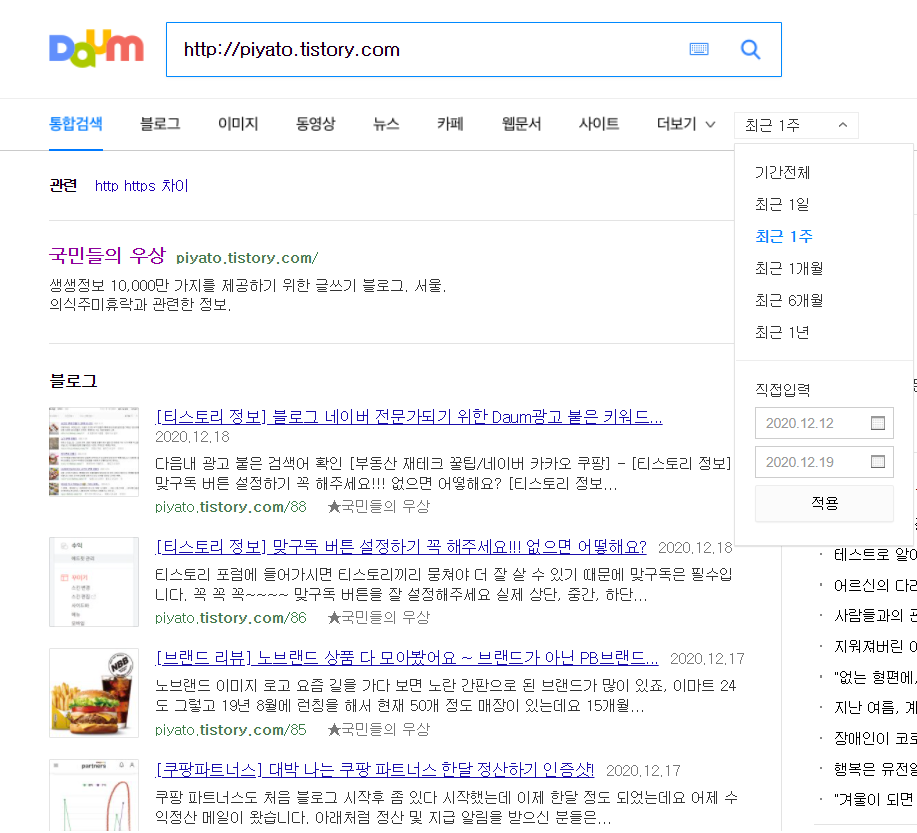Click sidebar item starting '장애인이 코로'
917x833 pixels.
point(875,739)
